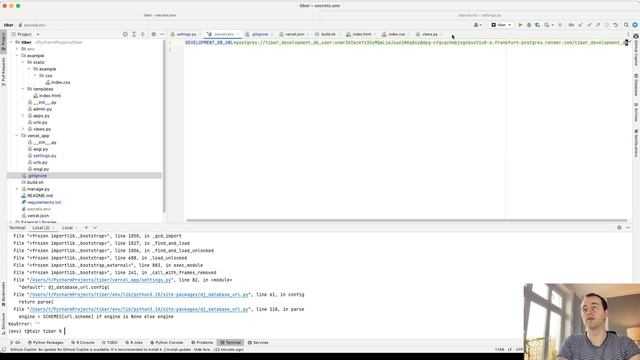Open the TODO tool window

(x=110, y=342)
